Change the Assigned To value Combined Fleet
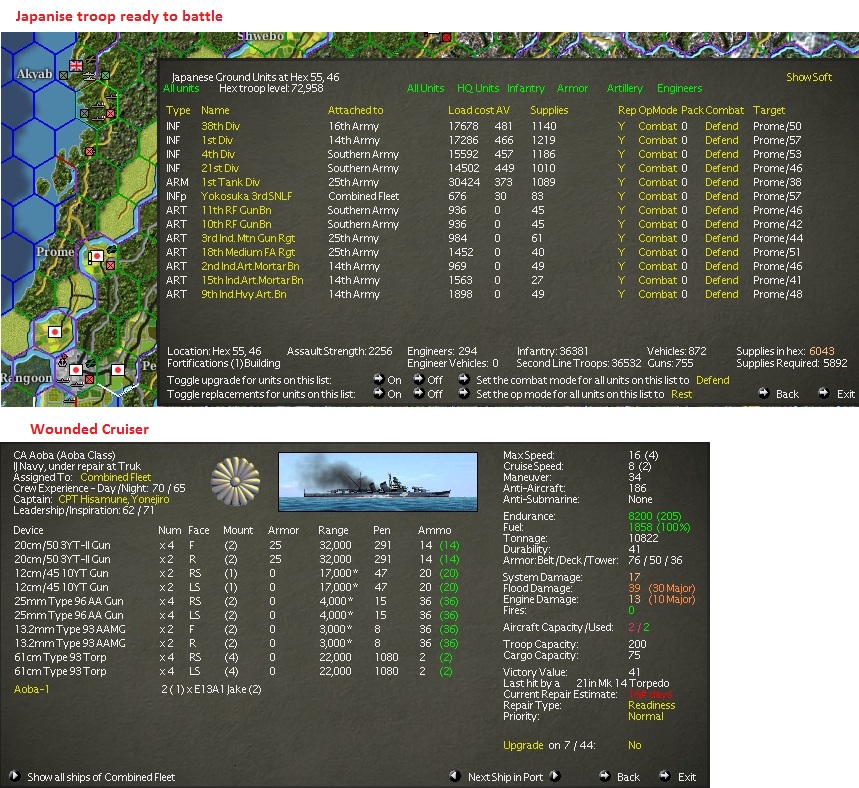Screen dimensions: 859x788 tap(116, 477)
